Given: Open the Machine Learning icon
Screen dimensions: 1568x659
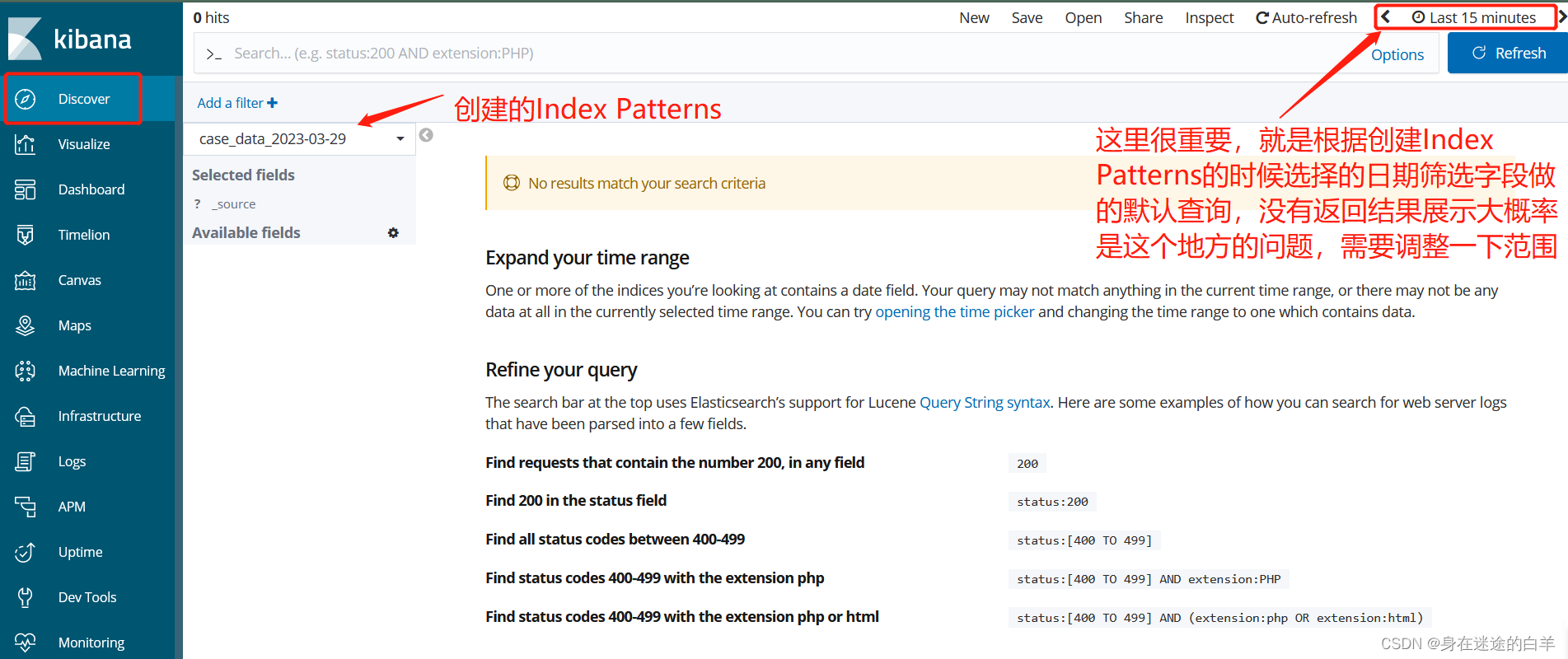Looking at the screenshot, I should click(x=26, y=371).
